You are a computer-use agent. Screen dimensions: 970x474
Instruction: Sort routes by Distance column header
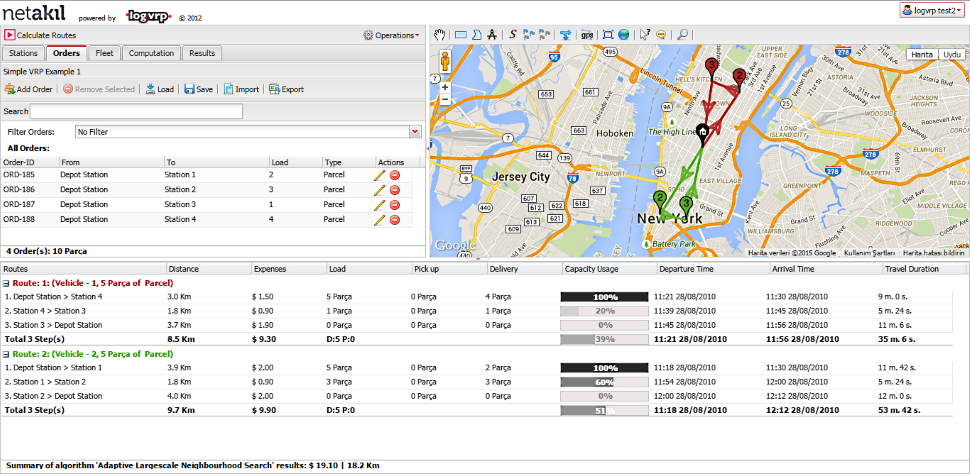tap(209, 269)
